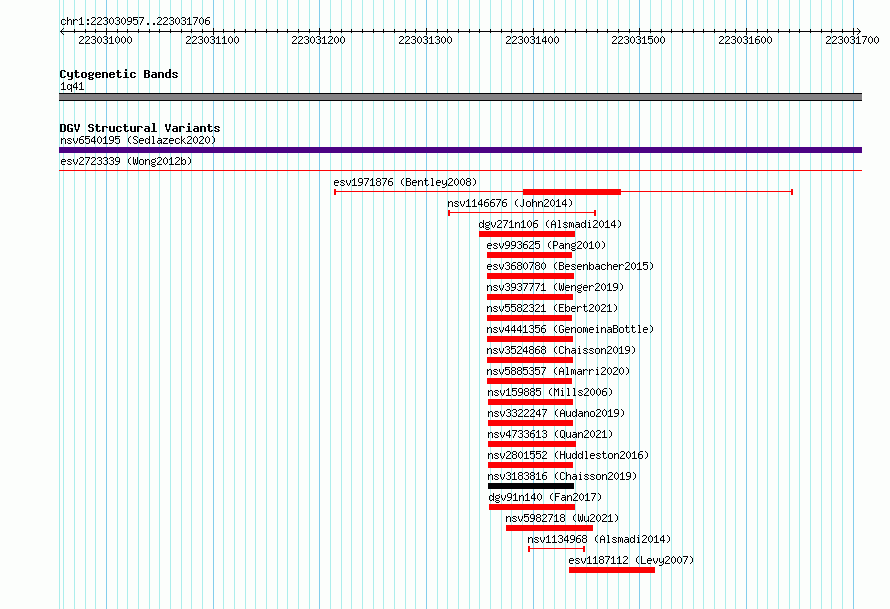Viewport: 890px width, 609px height.
Task: Click the red bar below esv1187112
Action: click(612, 570)
